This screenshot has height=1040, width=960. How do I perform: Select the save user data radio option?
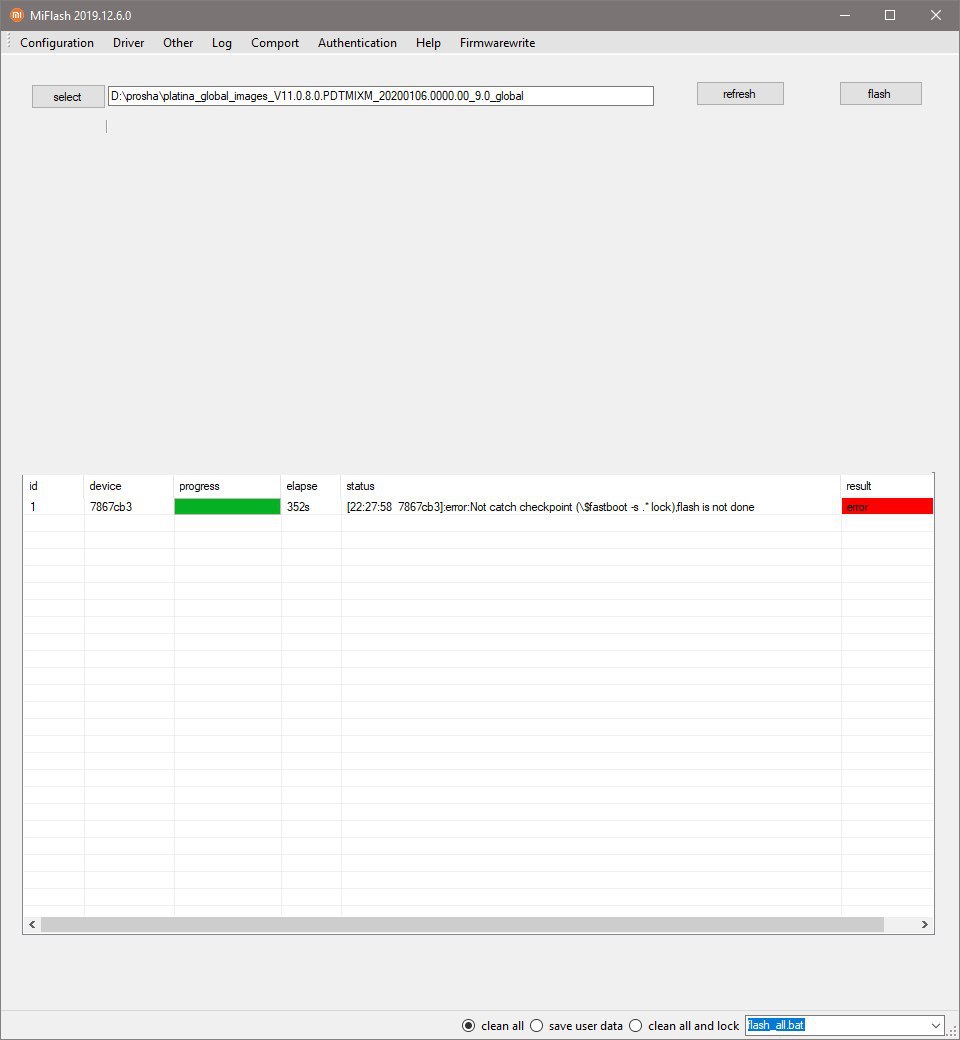tap(577, 1025)
